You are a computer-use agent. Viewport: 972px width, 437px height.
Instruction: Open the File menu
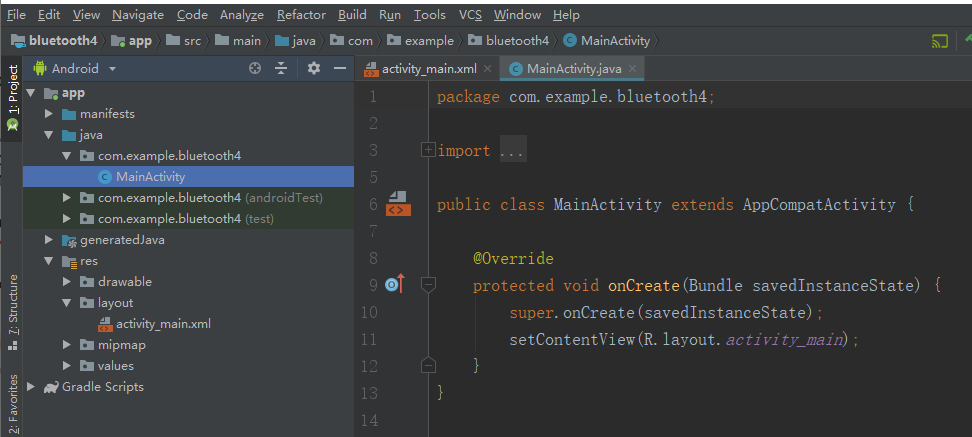(x=16, y=14)
